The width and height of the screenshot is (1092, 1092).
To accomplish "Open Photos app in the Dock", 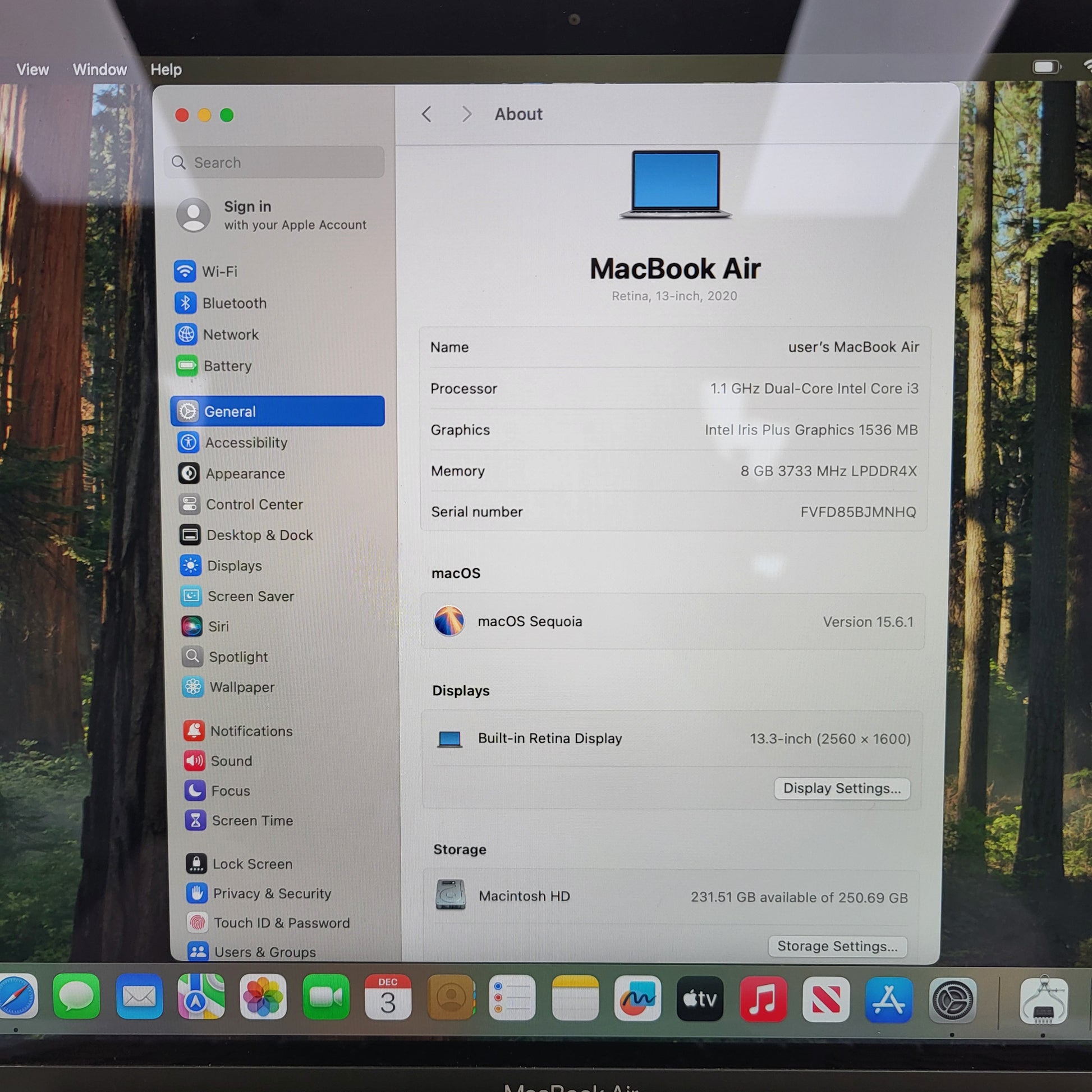I will pyautogui.click(x=263, y=999).
